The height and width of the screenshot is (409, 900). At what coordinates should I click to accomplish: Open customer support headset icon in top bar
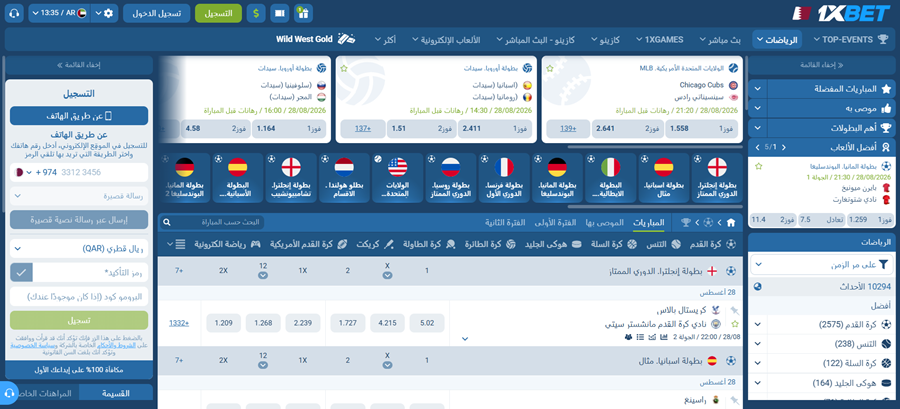(14, 13)
